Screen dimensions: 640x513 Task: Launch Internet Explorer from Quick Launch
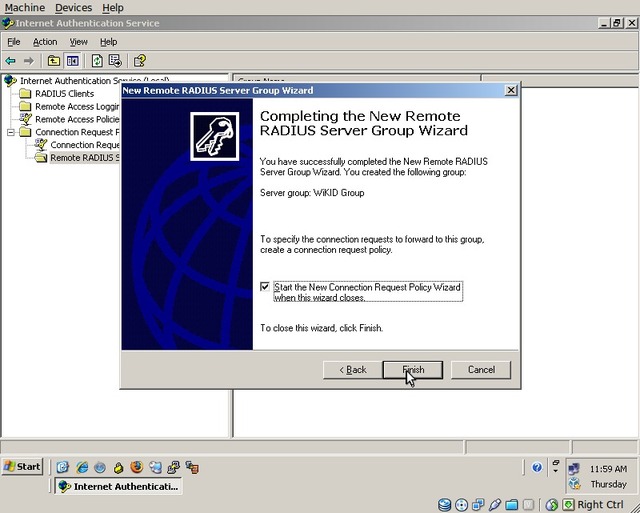coord(82,467)
